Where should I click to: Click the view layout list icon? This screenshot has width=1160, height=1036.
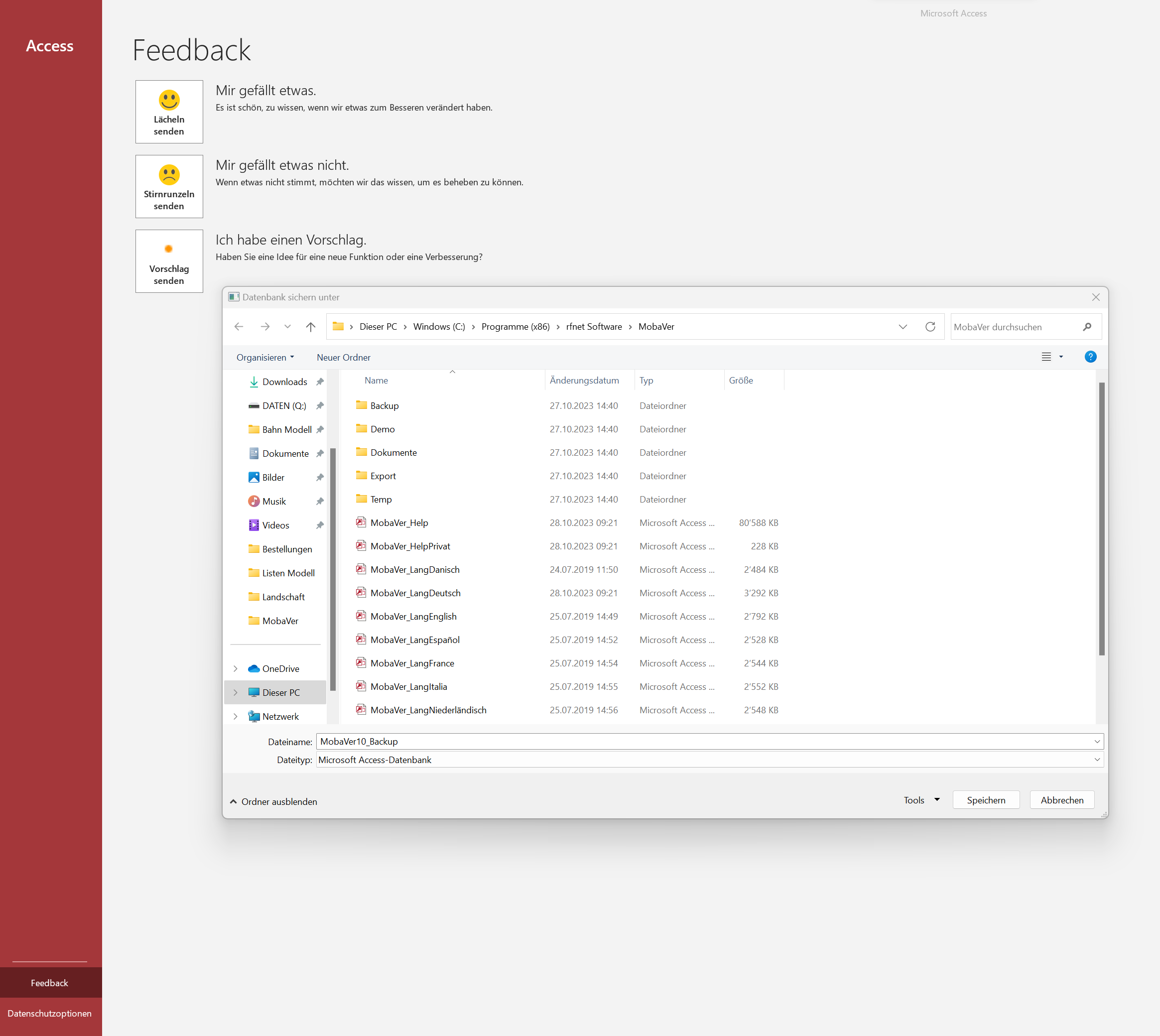tap(1046, 357)
